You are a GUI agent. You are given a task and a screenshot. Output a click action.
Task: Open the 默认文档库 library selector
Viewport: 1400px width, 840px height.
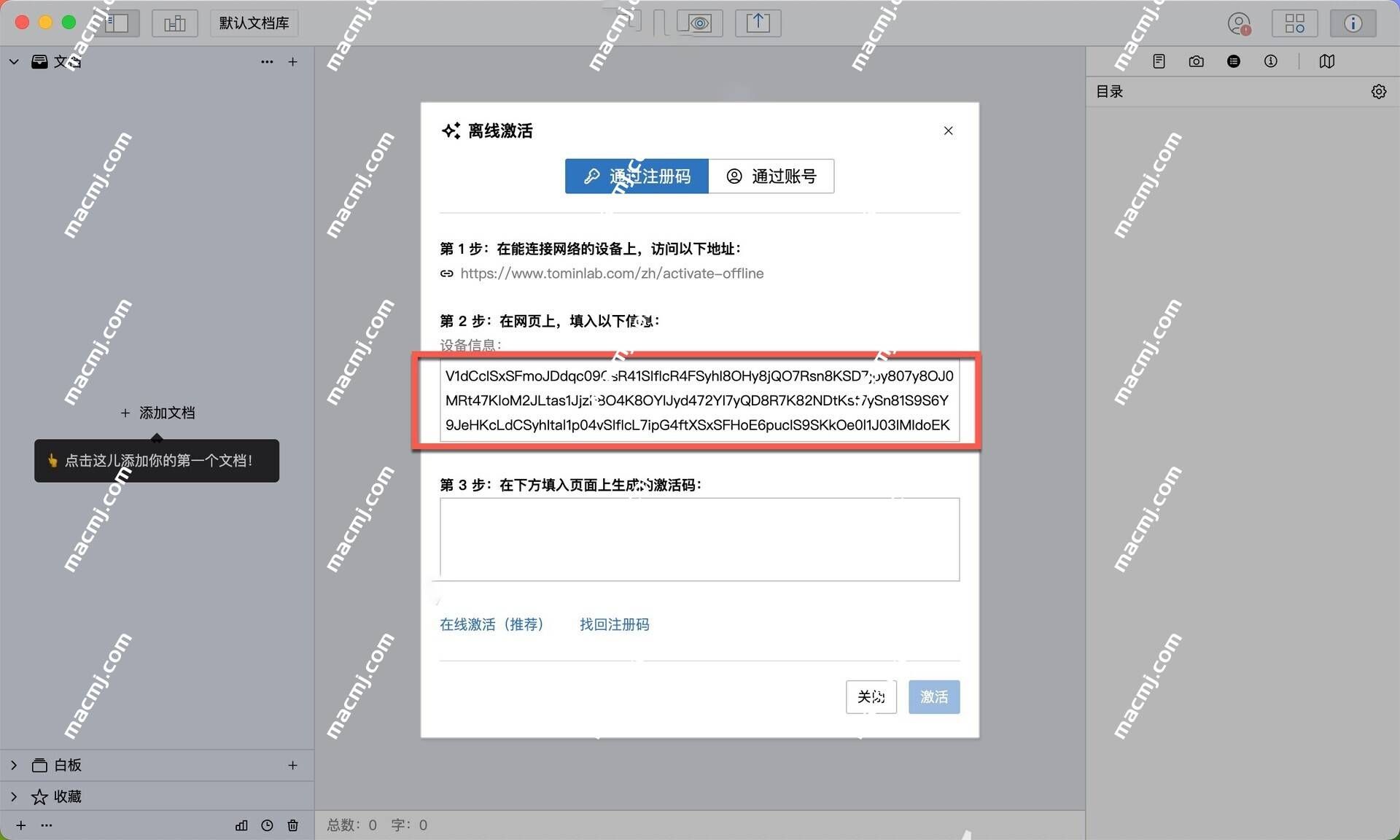click(x=254, y=23)
